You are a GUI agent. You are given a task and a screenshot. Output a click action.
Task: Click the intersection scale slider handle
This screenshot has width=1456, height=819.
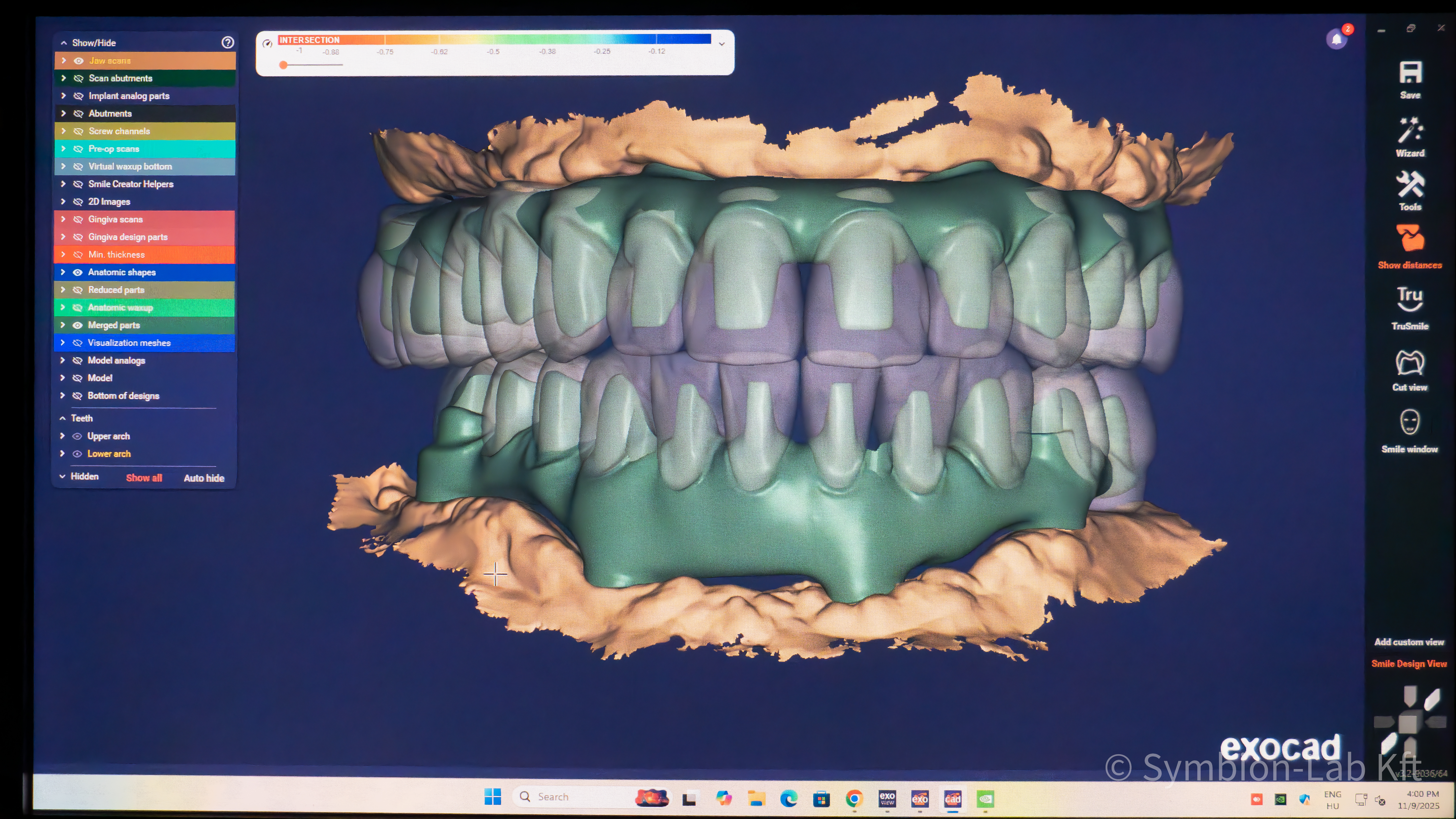pos(283,65)
